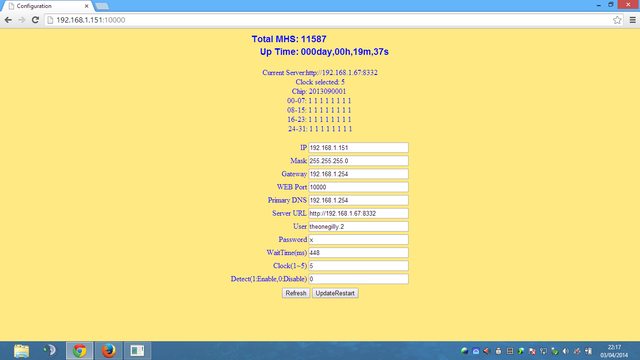Open the Chrome menu hamburger icon
This screenshot has width=640, height=360.
point(633,20)
